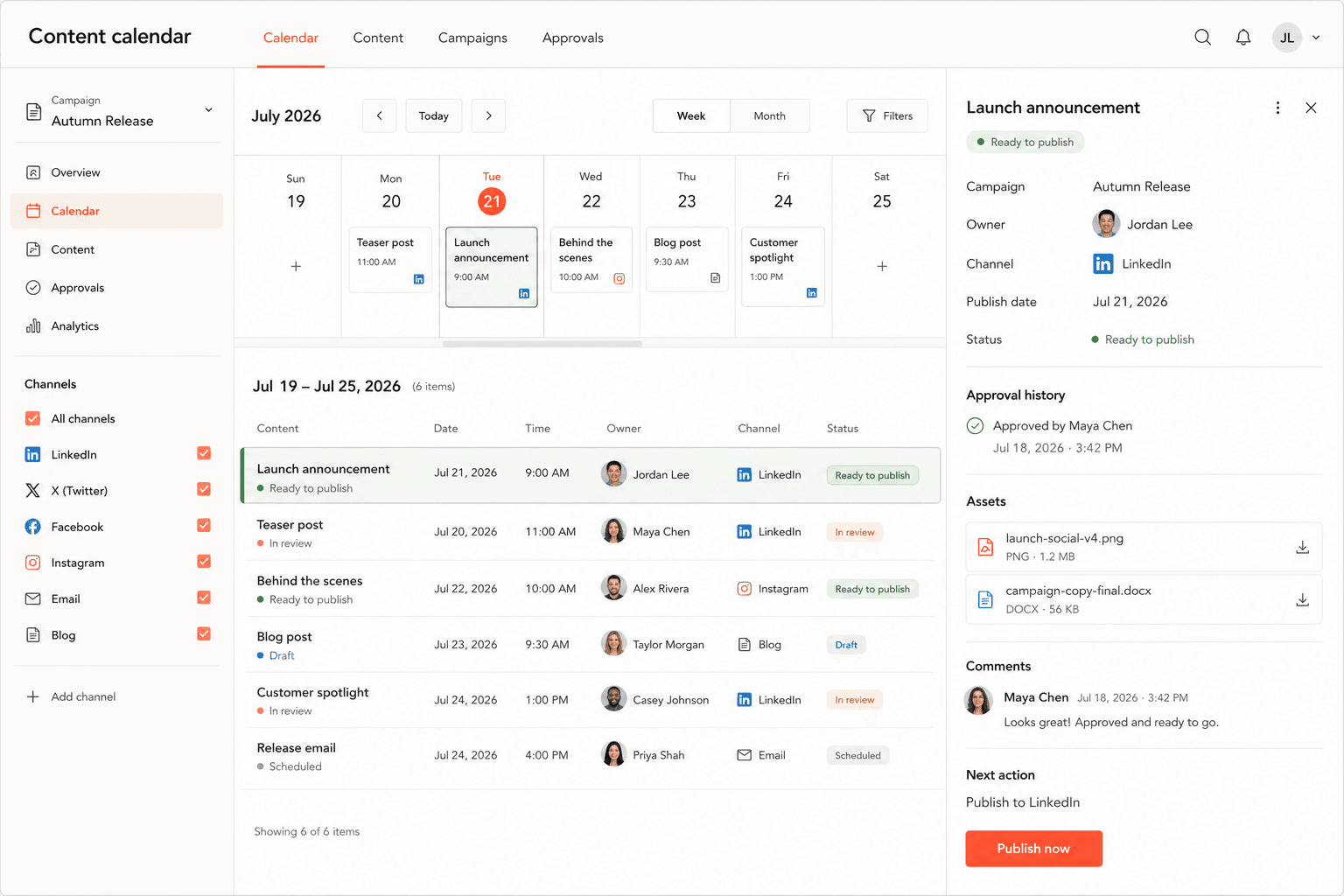Open the campaign-copy-final.docx asset
The image size is (1344, 896).
point(1144,599)
